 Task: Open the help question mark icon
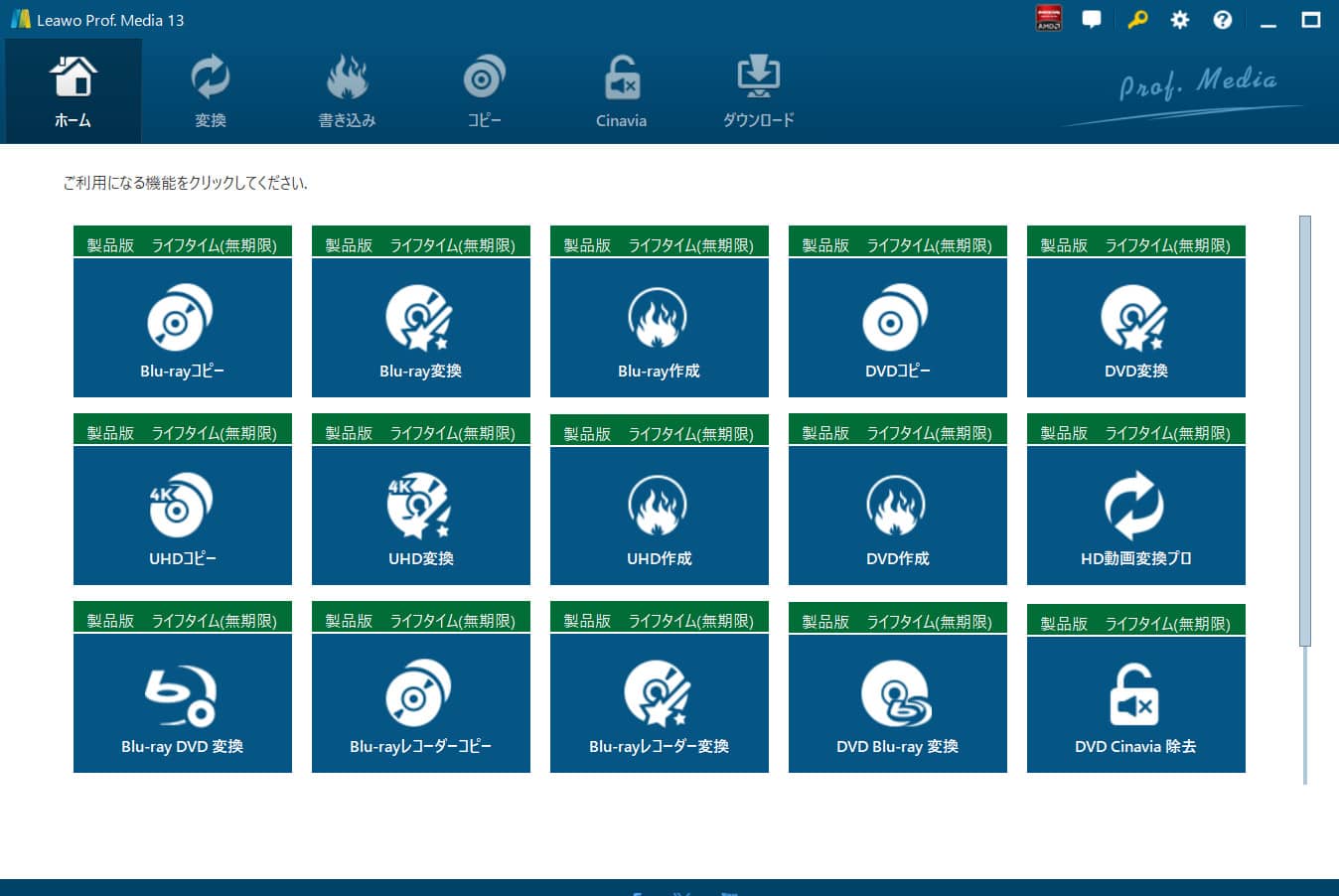point(1222,20)
